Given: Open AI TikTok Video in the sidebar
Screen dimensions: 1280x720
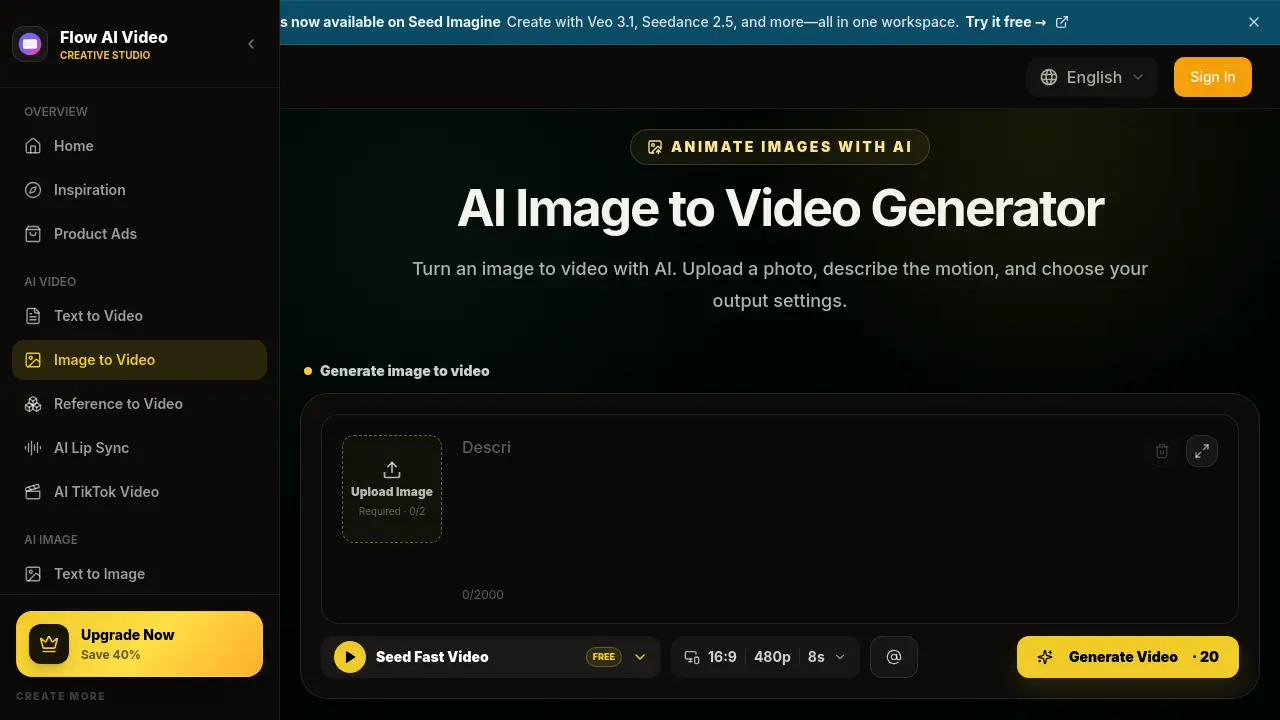Looking at the screenshot, I should 139,492.
